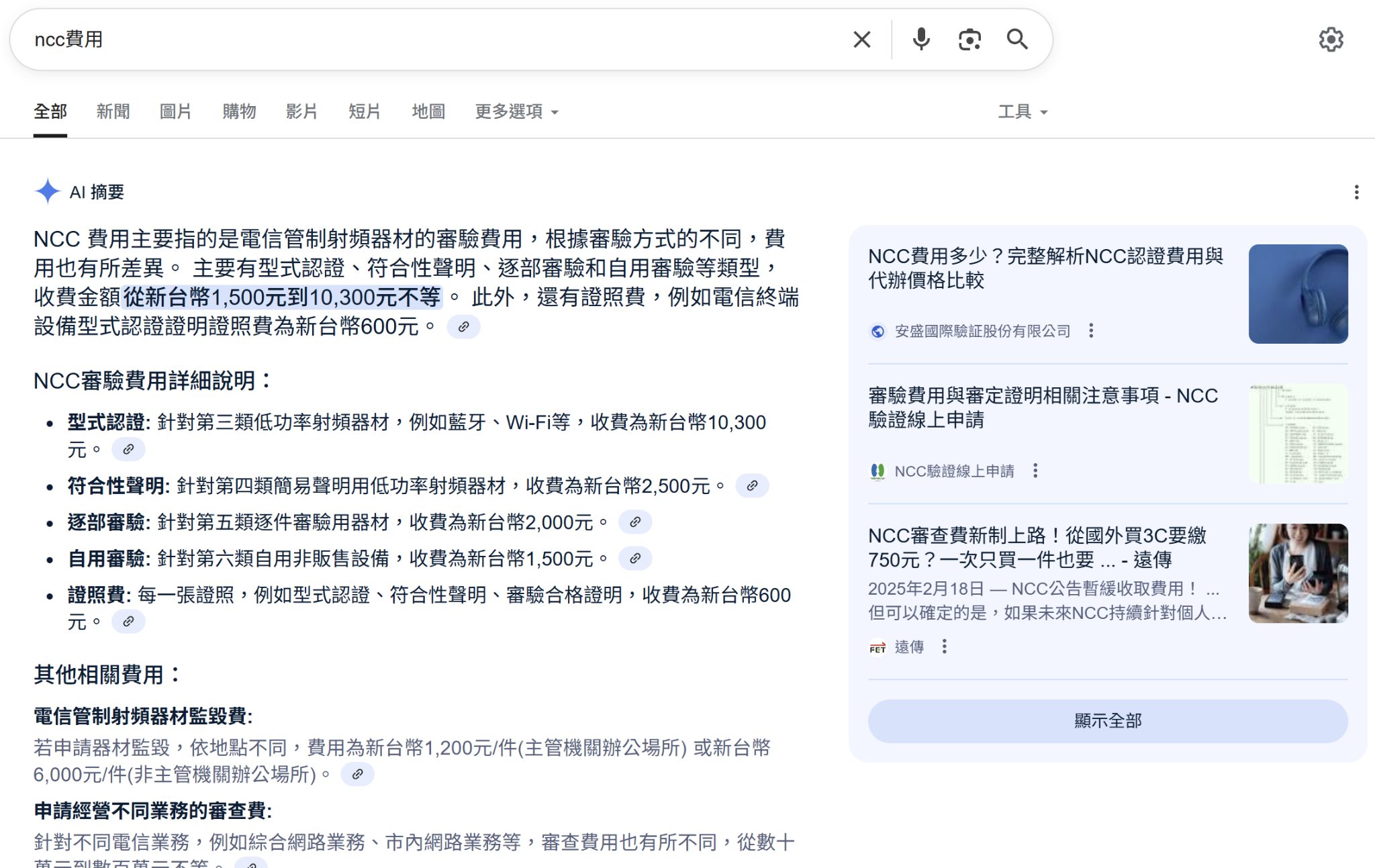1375x868 pixels.
Task: Open three-dot menu beside NCC驗證線上申請
Action: click(1035, 471)
